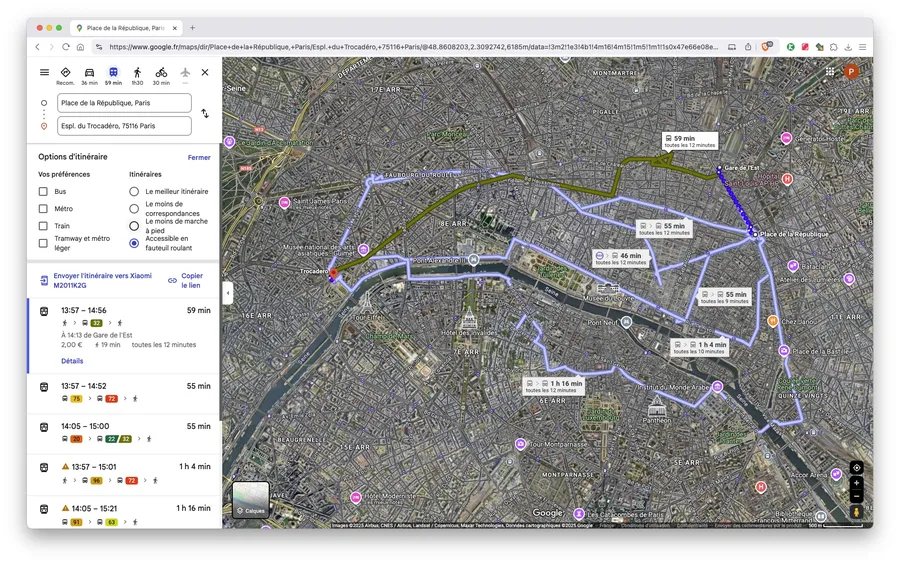Click the address bar URL
Viewport: 900px width, 564px height.
(413, 47)
